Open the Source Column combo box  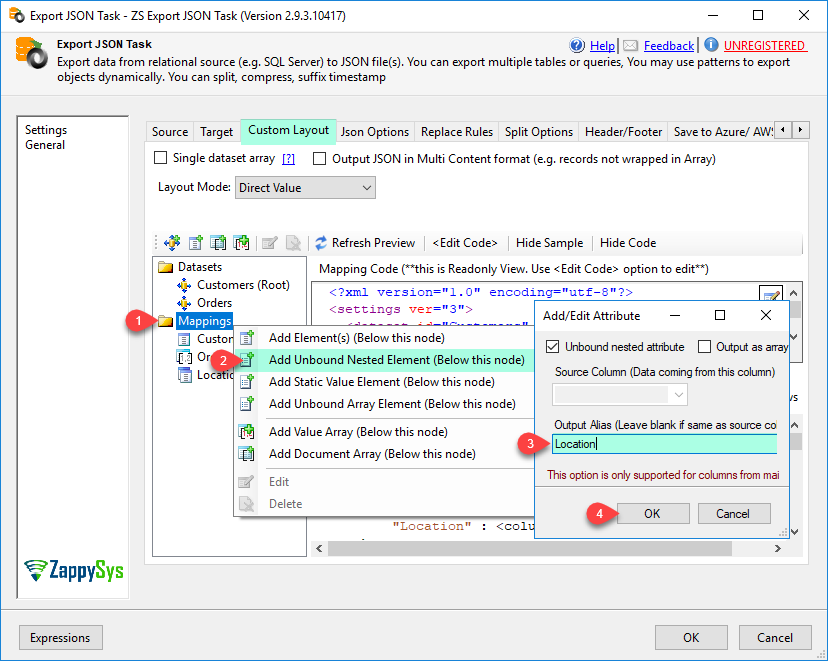click(x=620, y=395)
